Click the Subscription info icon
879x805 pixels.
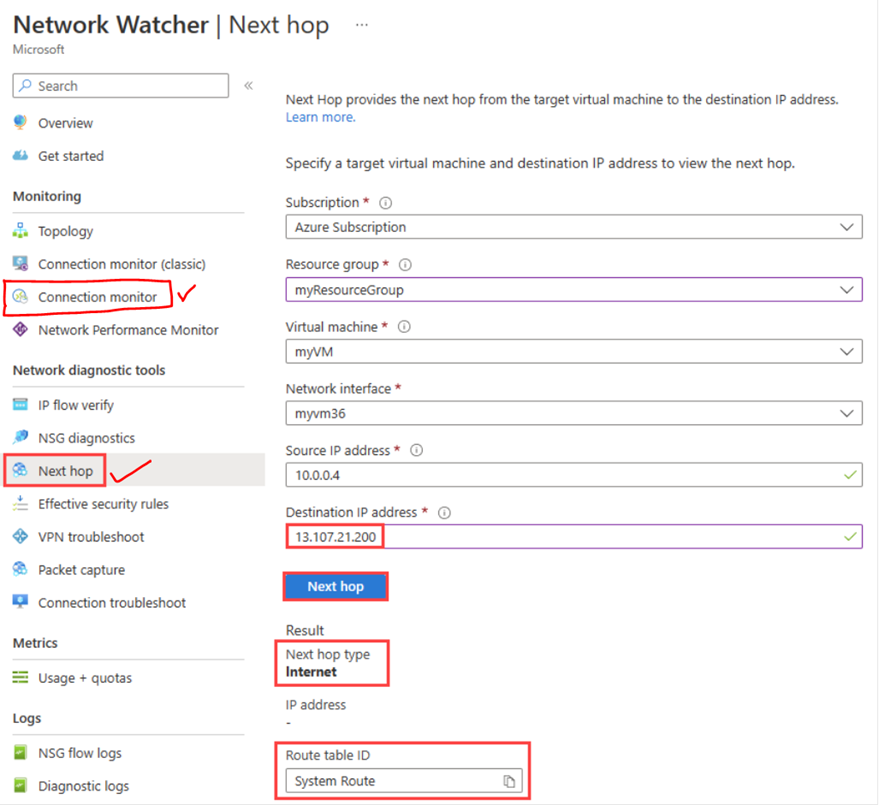[x=386, y=203]
